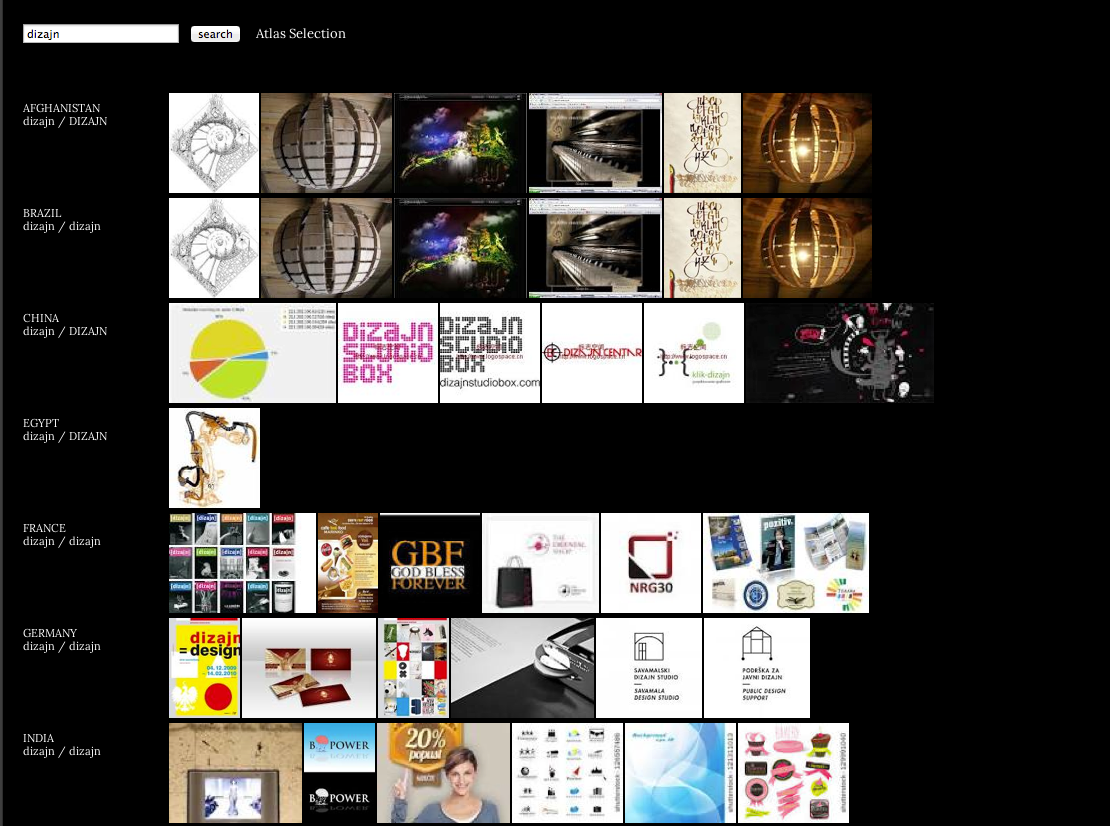Open Oriental Shop bag branding thumbnail
The width and height of the screenshot is (1110, 826).
[x=540, y=563]
